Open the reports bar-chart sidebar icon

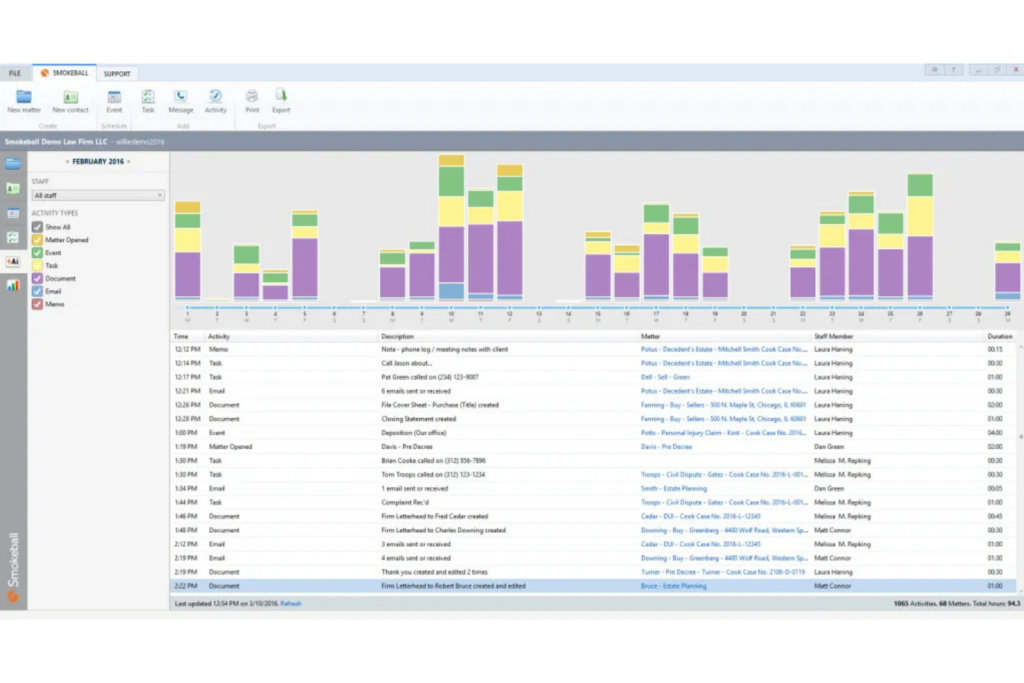[x=13, y=285]
